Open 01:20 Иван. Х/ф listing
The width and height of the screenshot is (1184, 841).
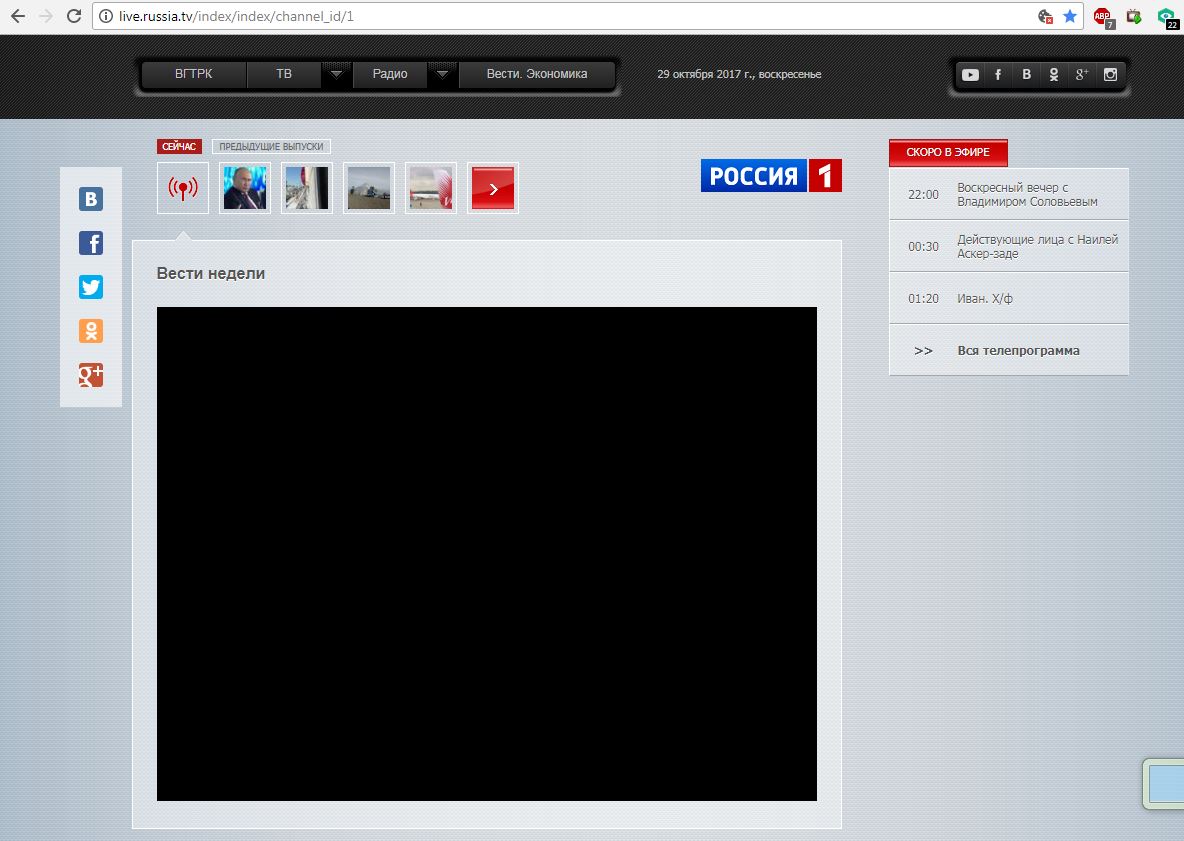tap(1009, 298)
